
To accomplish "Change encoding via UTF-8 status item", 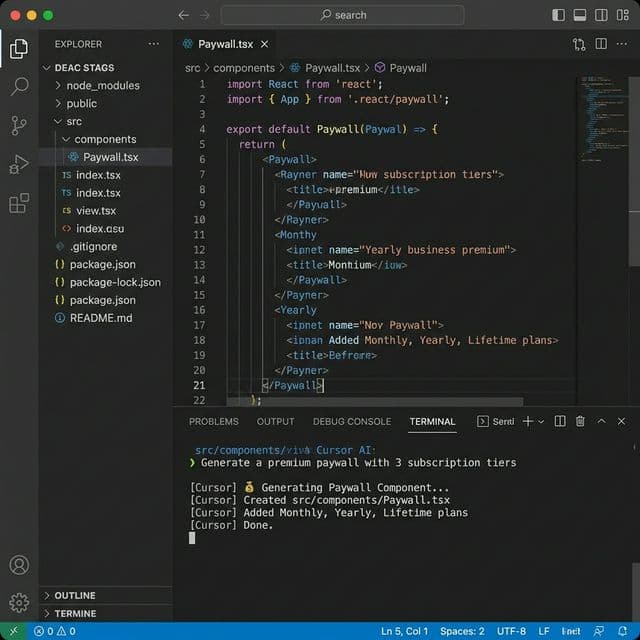I will coord(511,631).
